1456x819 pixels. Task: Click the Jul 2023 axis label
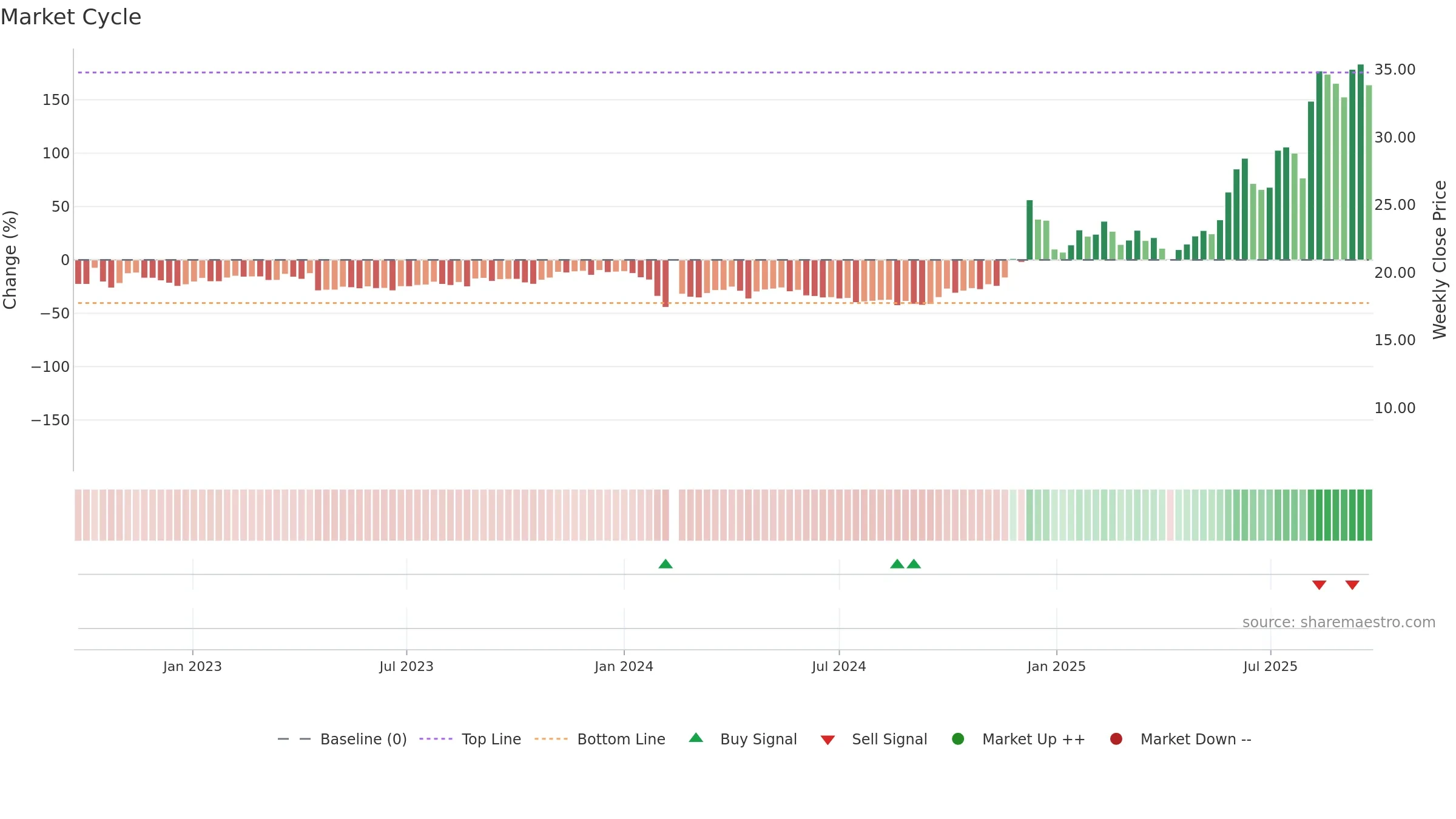(x=406, y=666)
